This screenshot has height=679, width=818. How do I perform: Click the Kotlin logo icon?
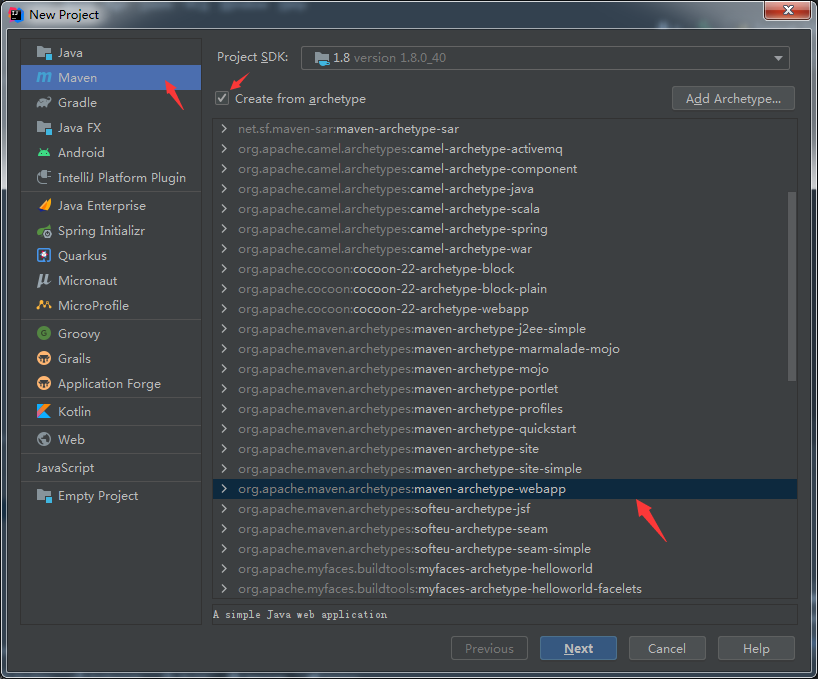coord(44,411)
